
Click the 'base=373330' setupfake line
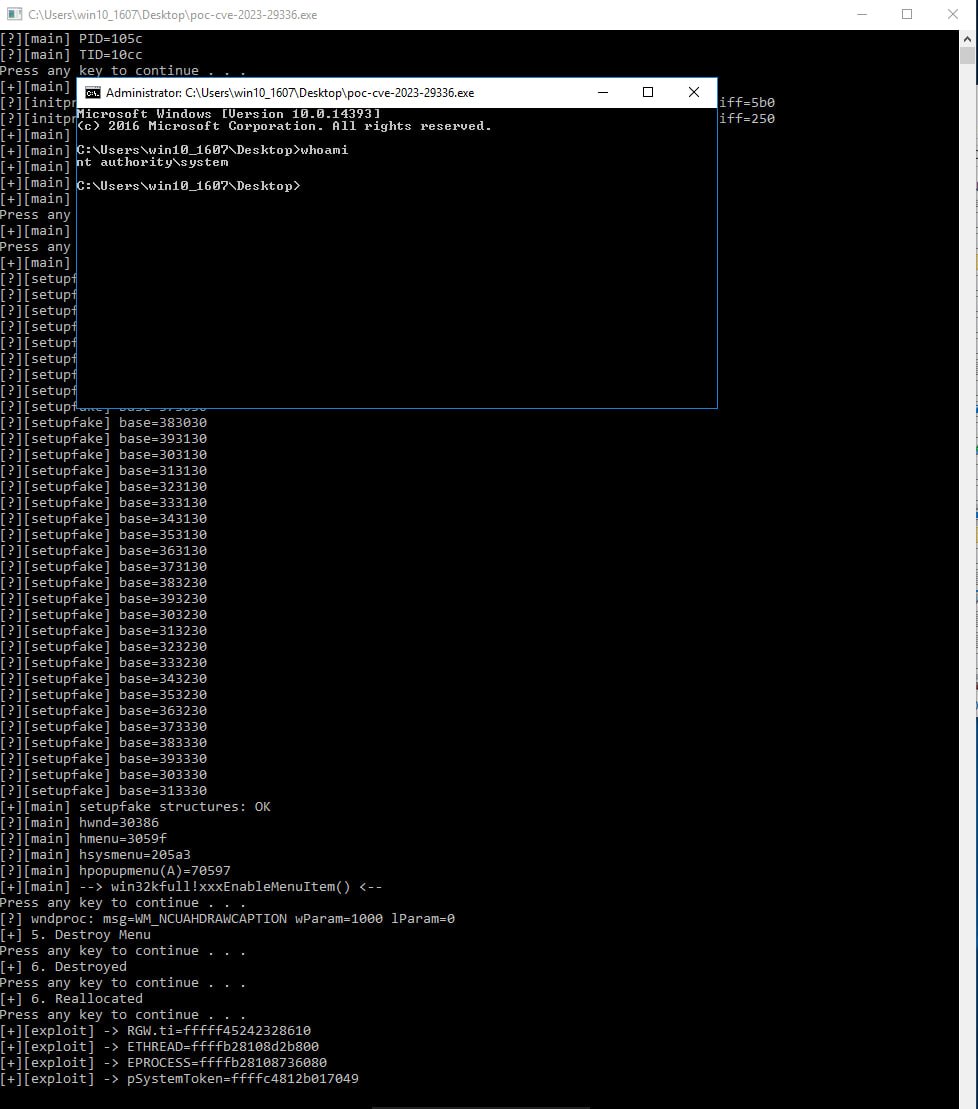click(x=103, y=727)
